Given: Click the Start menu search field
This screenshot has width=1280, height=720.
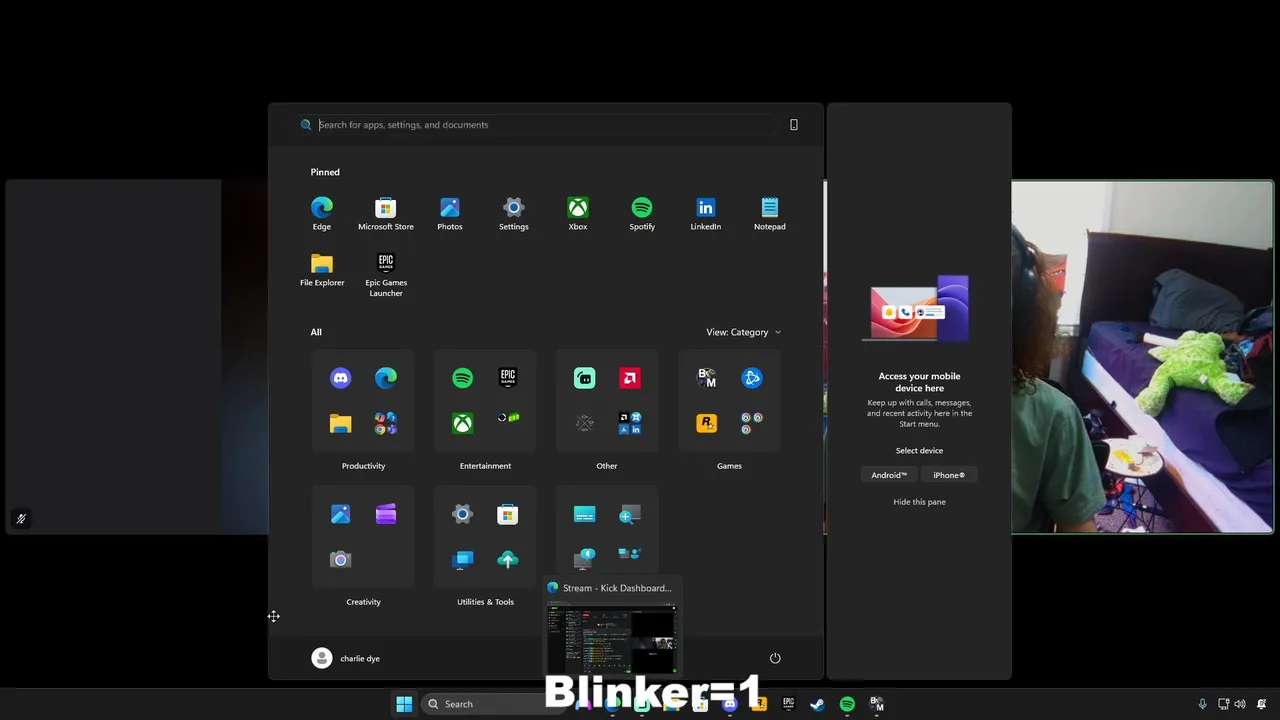Looking at the screenshot, I should coord(537,125).
